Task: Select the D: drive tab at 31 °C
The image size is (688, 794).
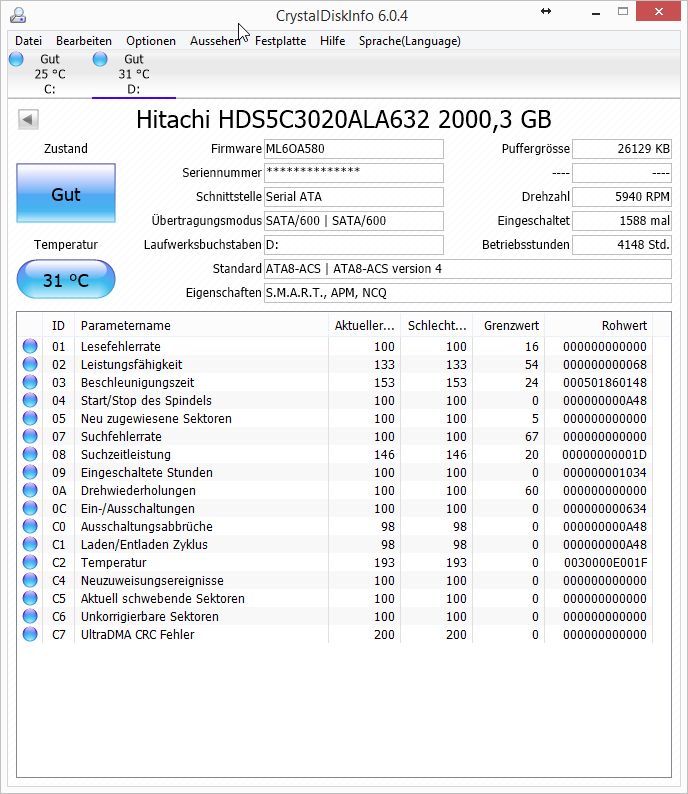Action: [134, 74]
